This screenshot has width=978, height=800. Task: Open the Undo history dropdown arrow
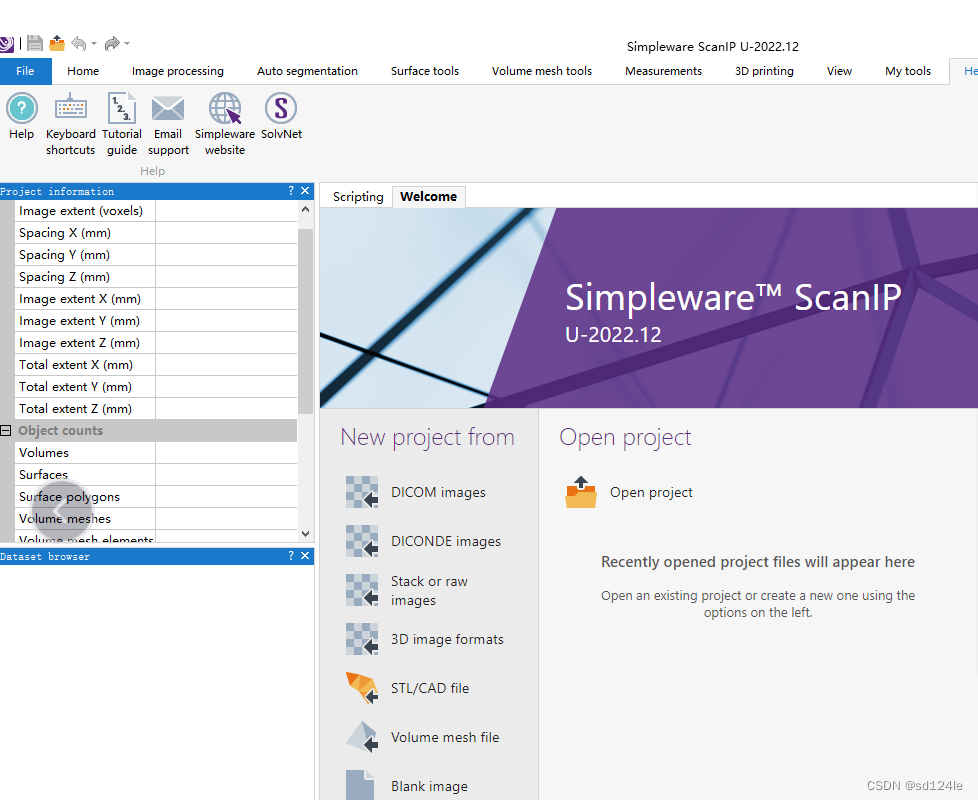[x=94, y=44]
